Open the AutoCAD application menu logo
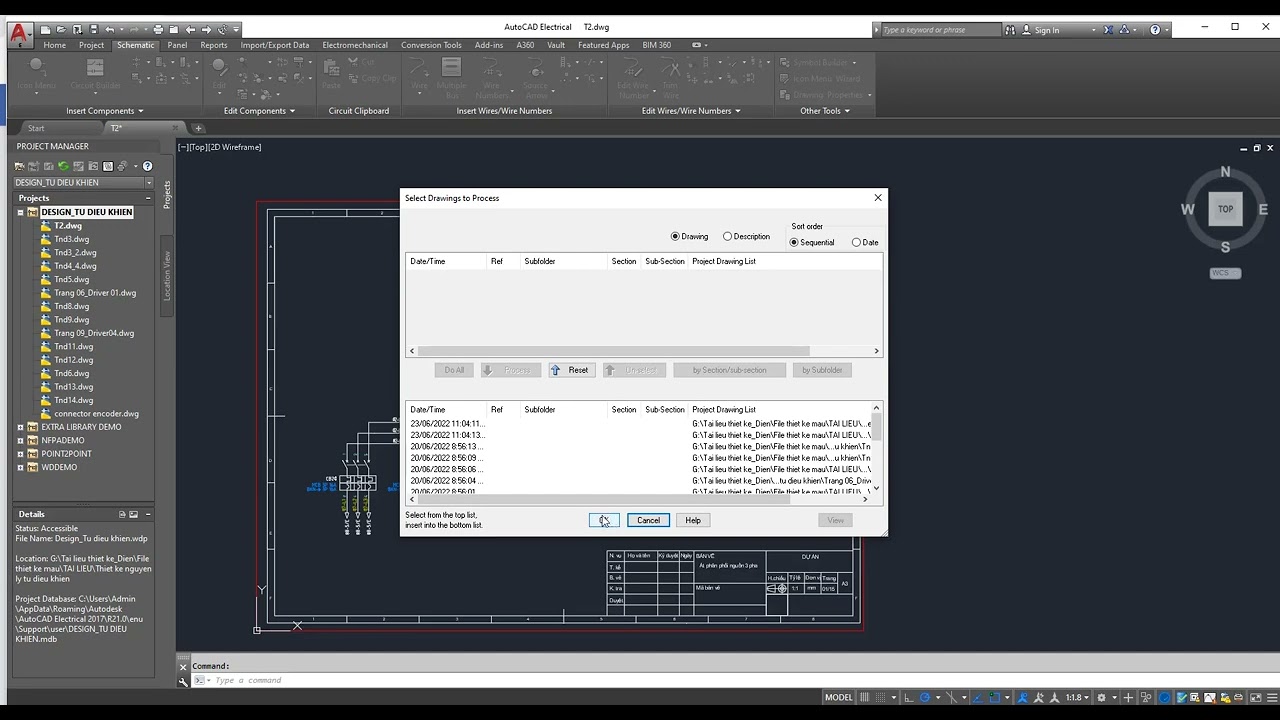This screenshot has height=720, width=1280. [x=19, y=35]
